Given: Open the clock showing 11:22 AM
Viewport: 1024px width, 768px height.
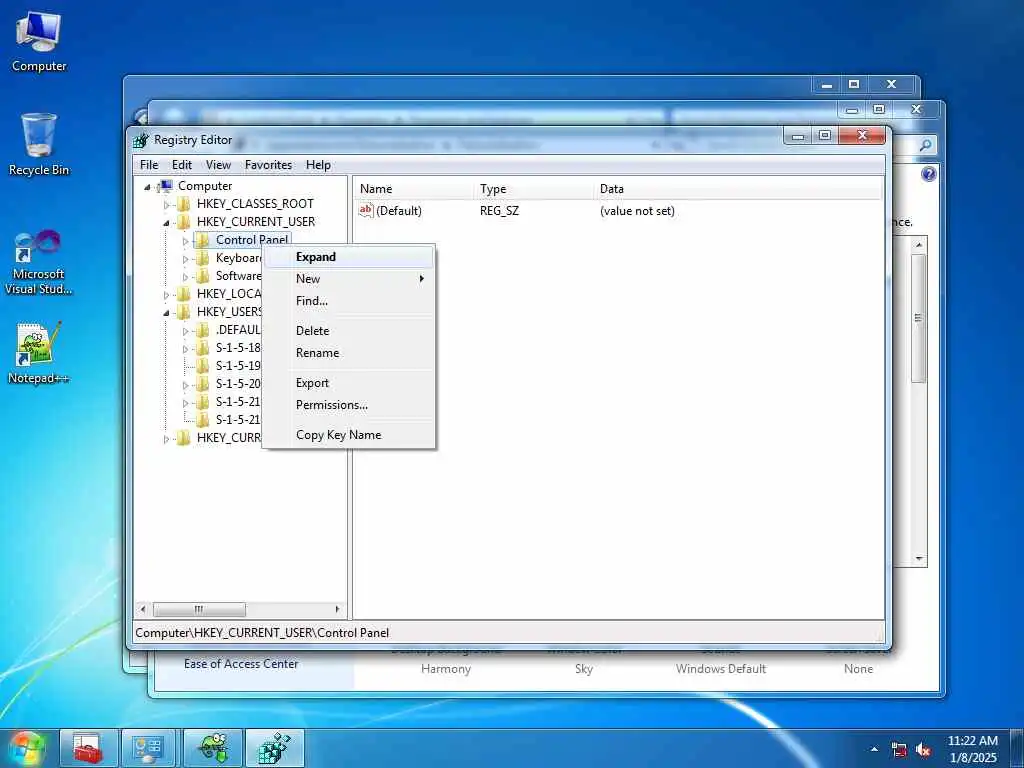Looking at the screenshot, I should tap(972, 748).
